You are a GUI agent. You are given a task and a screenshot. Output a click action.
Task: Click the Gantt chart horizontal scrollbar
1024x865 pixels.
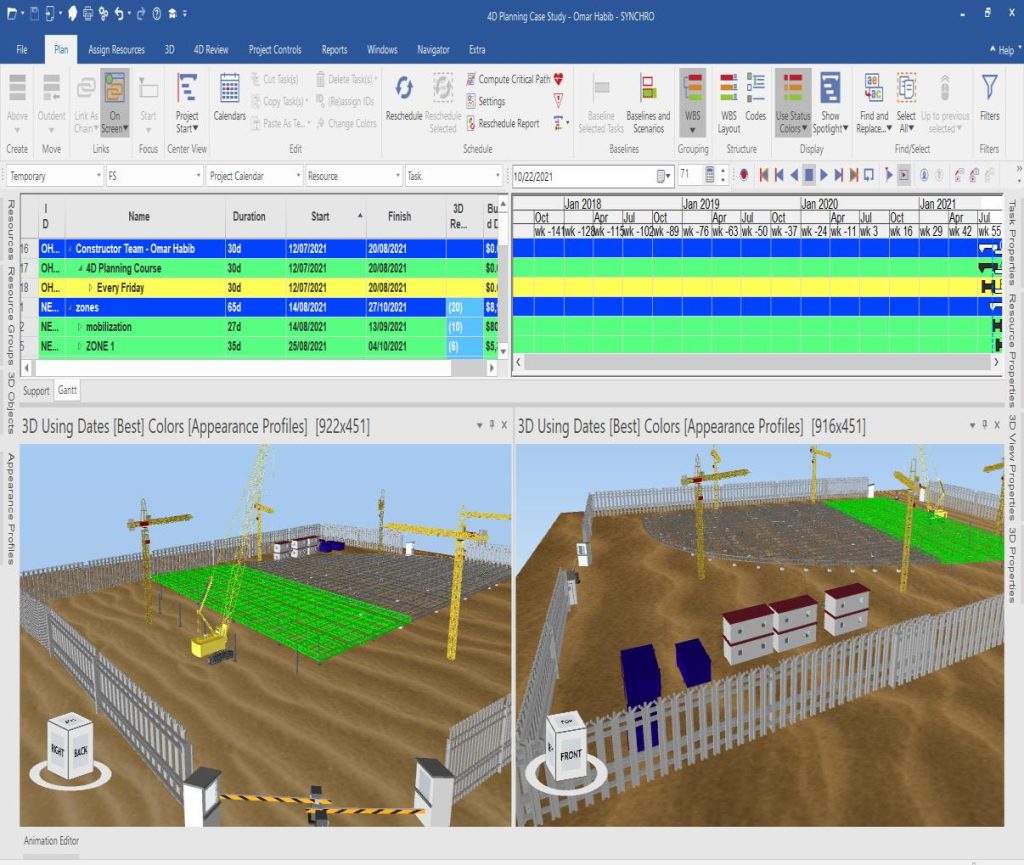(x=757, y=362)
